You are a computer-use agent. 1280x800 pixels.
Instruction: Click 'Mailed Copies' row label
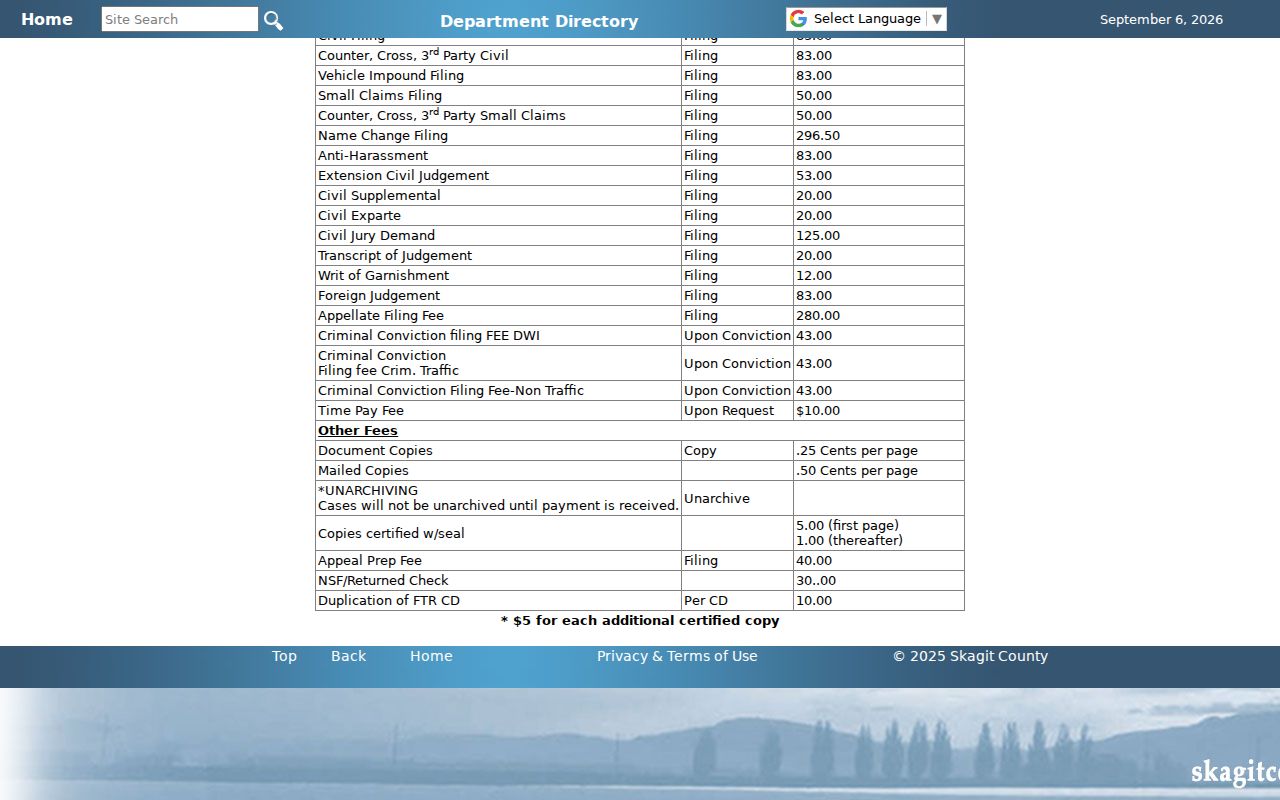[363, 471]
